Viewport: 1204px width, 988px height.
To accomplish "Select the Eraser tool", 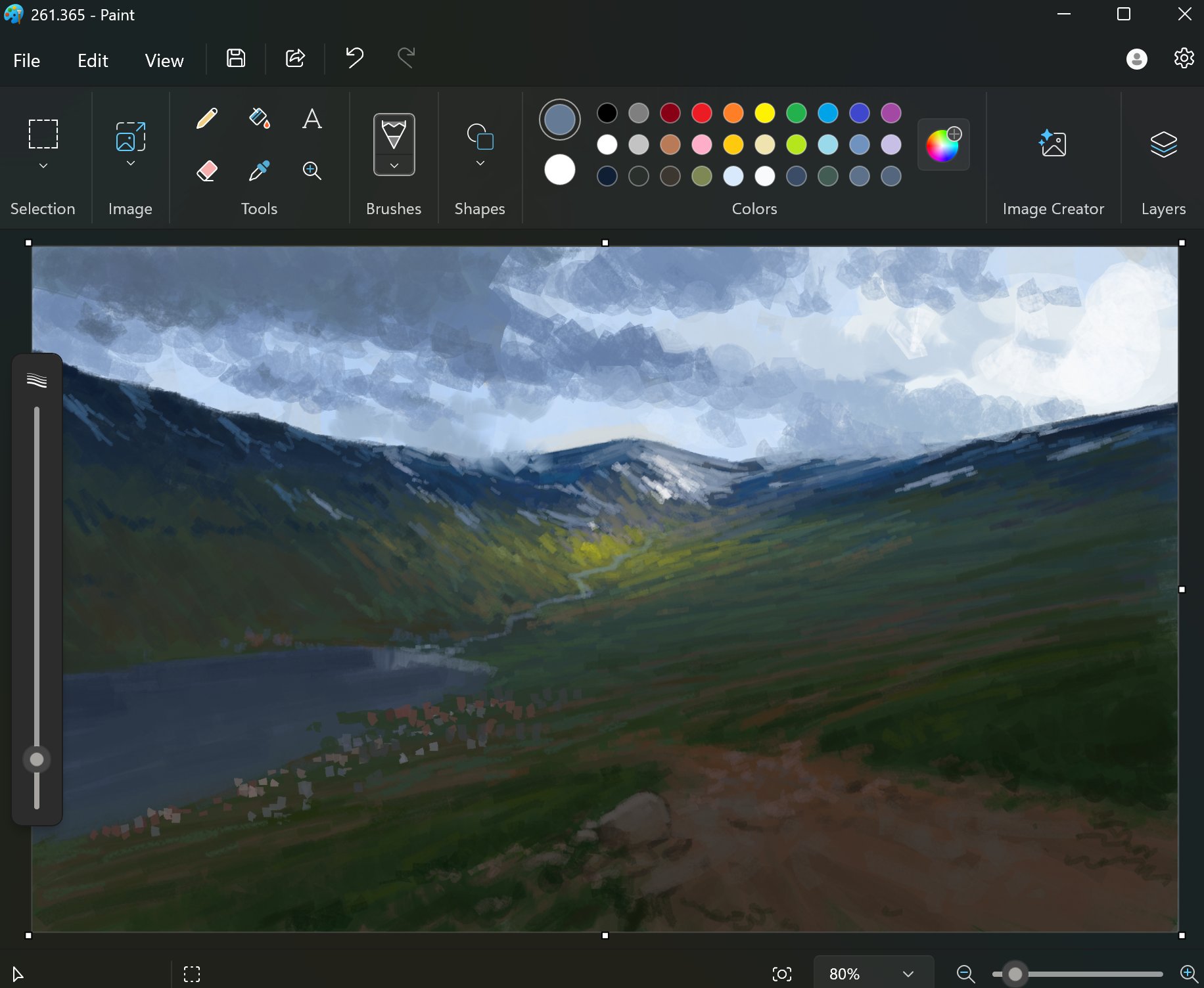I will tap(206, 171).
